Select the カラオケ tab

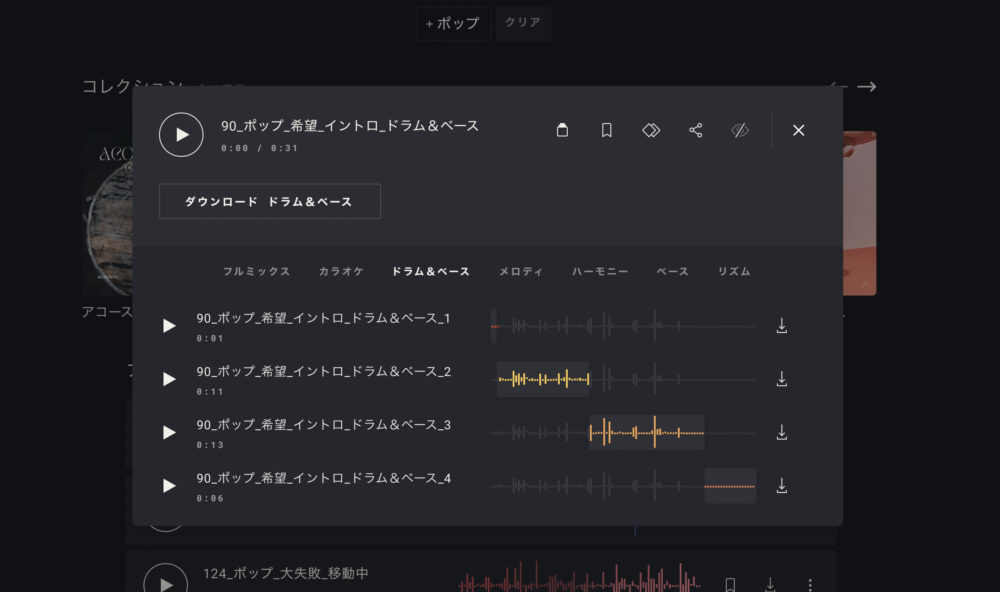(x=341, y=272)
